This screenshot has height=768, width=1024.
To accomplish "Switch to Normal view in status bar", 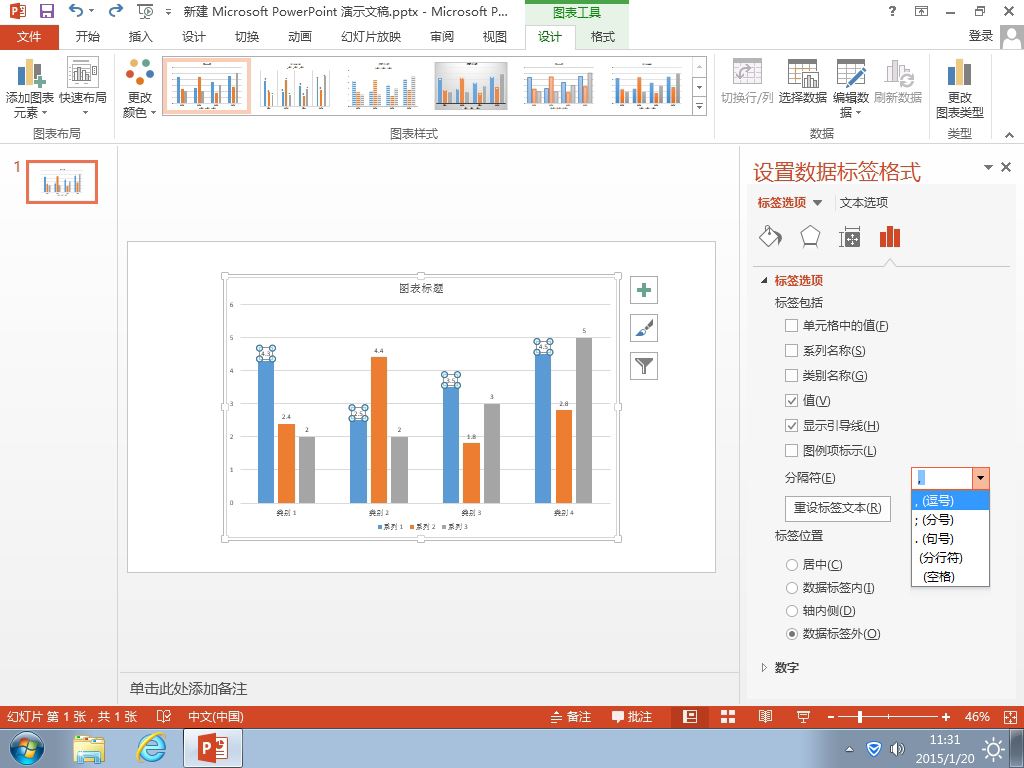I will pyautogui.click(x=690, y=716).
